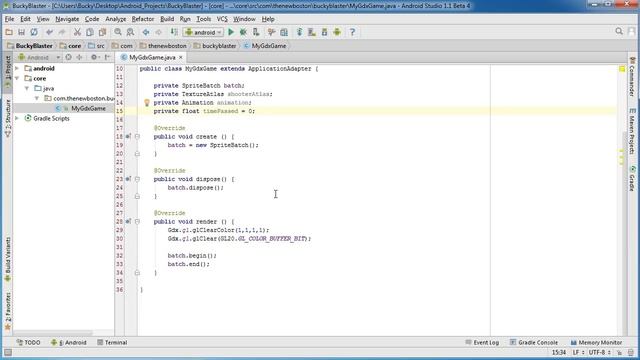The height and width of the screenshot is (360, 640).
Task: Open the AVD Manager icon
Action: tap(312, 32)
